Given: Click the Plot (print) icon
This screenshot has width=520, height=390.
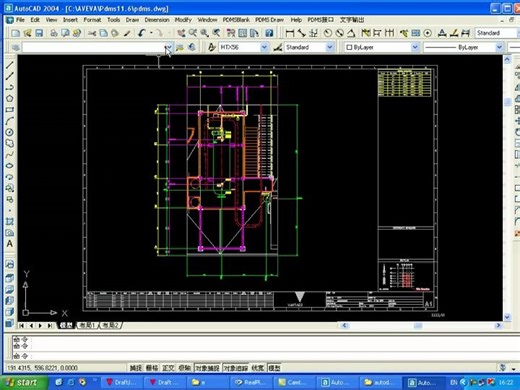Looking at the screenshot, I should (x=54, y=33).
